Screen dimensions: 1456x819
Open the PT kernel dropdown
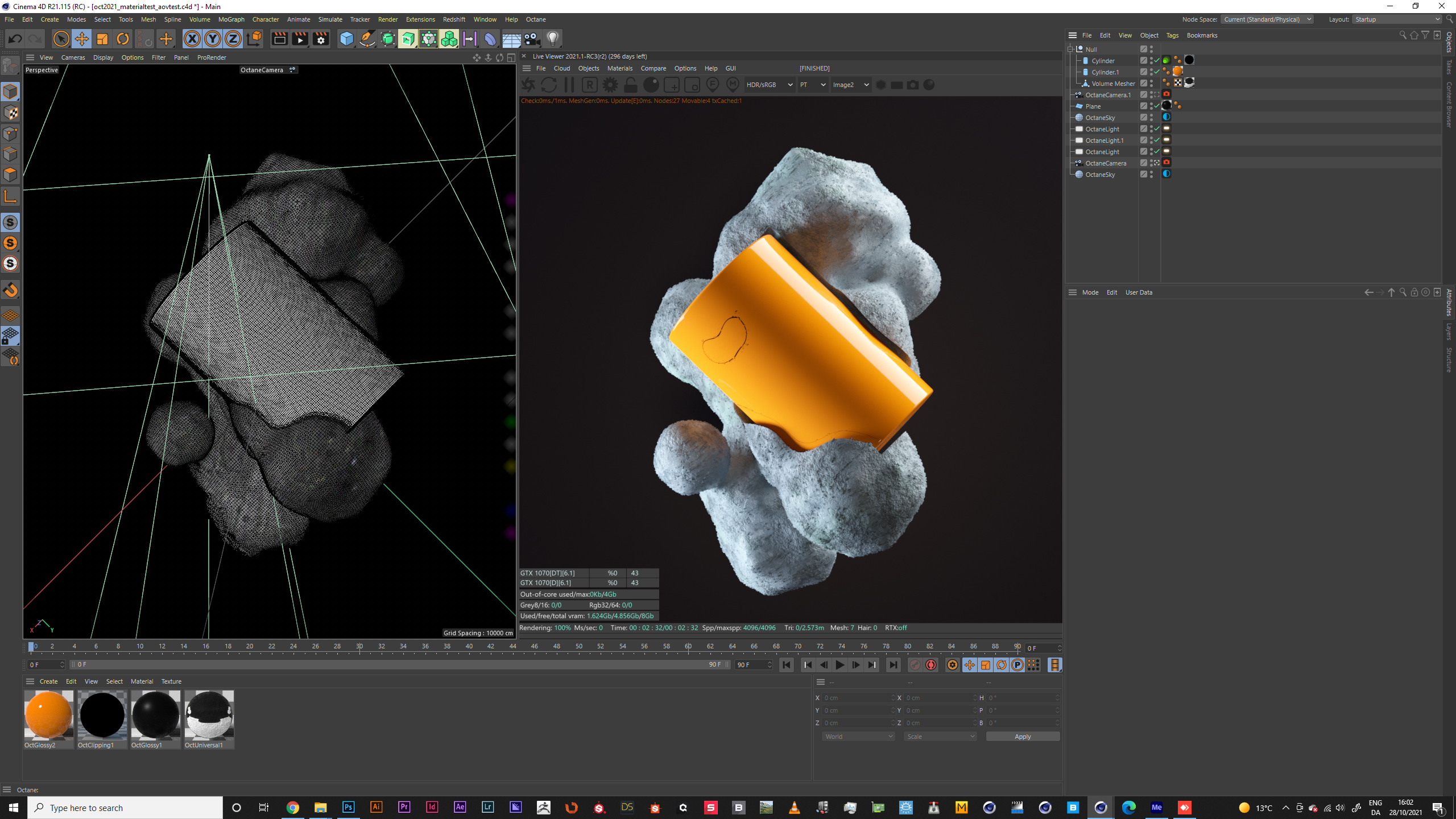pyautogui.click(x=812, y=85)
